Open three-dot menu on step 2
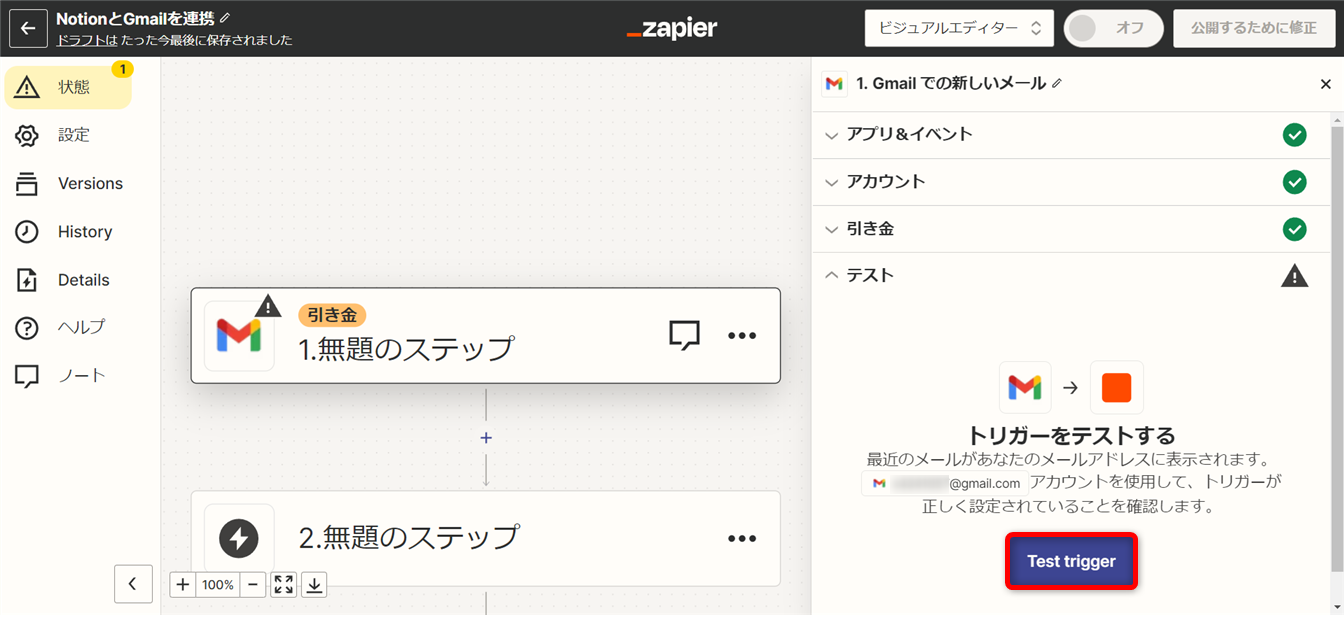This screenshot has width=1344, height=617. click(x=742, y=538)
